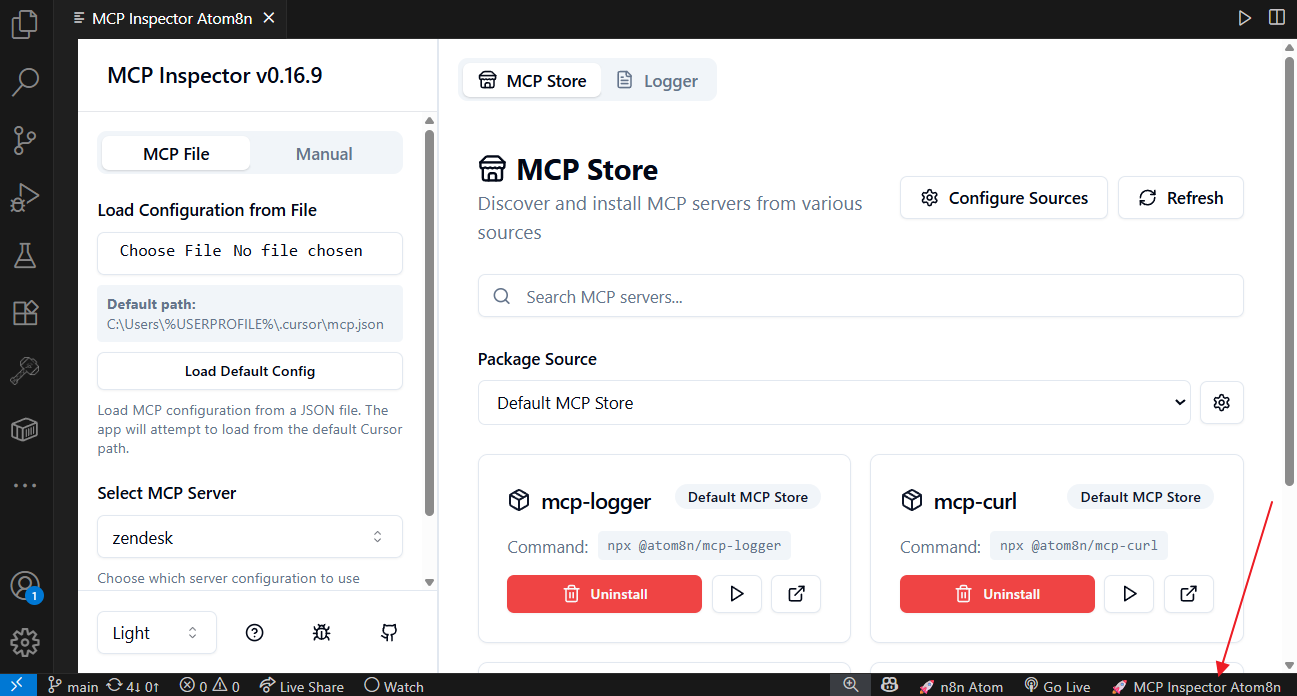This screenshot has height=696, width=1297.
Task: Open mcp-curl external link icon
Action: (1189, 594)
